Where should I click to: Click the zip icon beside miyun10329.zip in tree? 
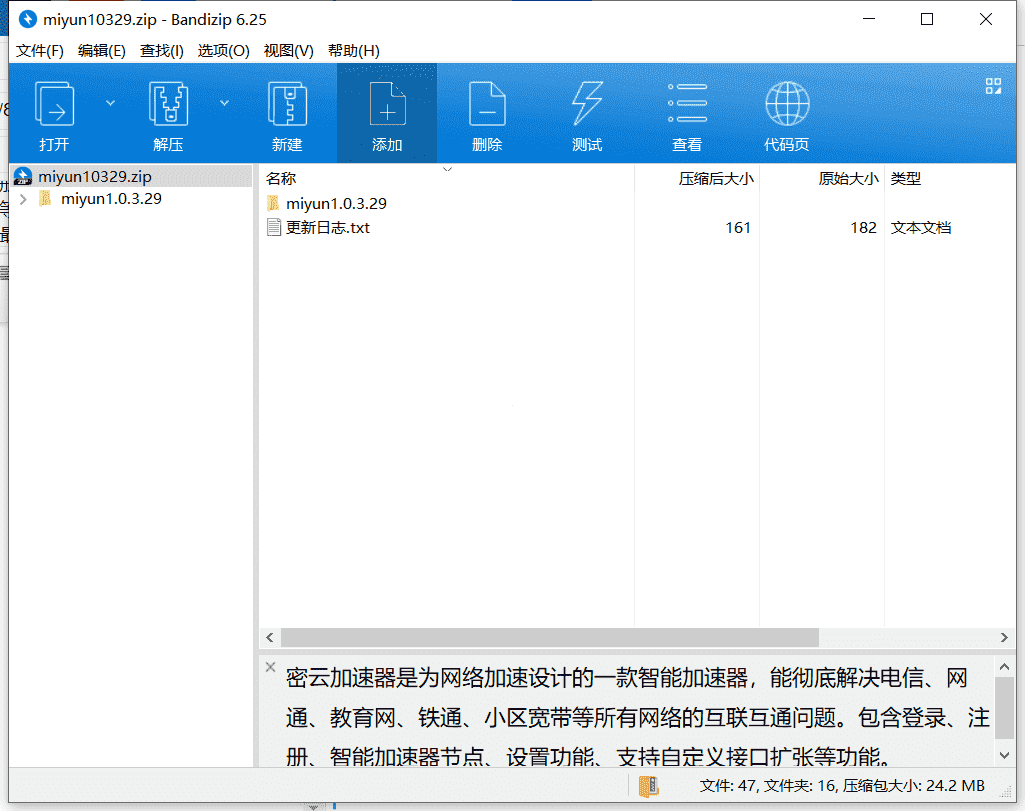click(23, 176)
